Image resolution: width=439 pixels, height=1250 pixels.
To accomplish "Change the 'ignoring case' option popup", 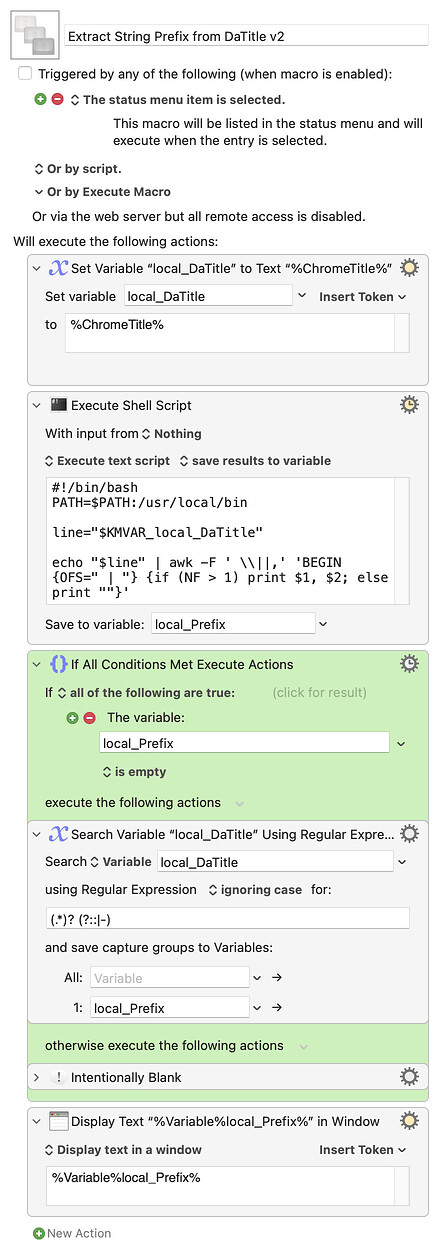I will click(x=255, y=890).
